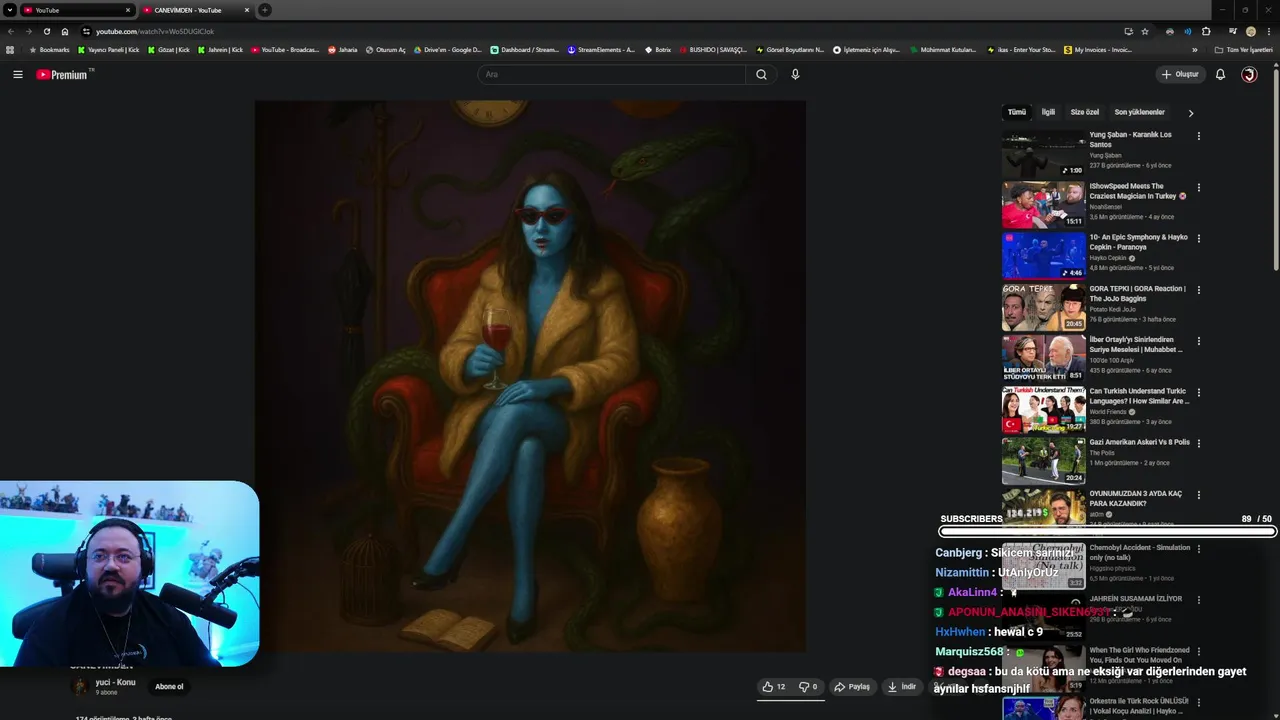Screen dimensions: 1280x720
Task: Click the Oluştur create button
Action: (1180, 74)
